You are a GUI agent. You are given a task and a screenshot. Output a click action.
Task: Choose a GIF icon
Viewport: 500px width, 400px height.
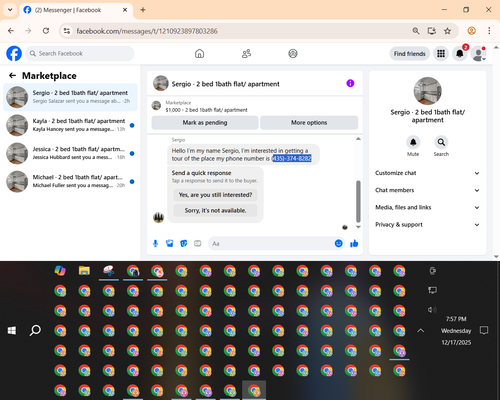pos(198,244)
